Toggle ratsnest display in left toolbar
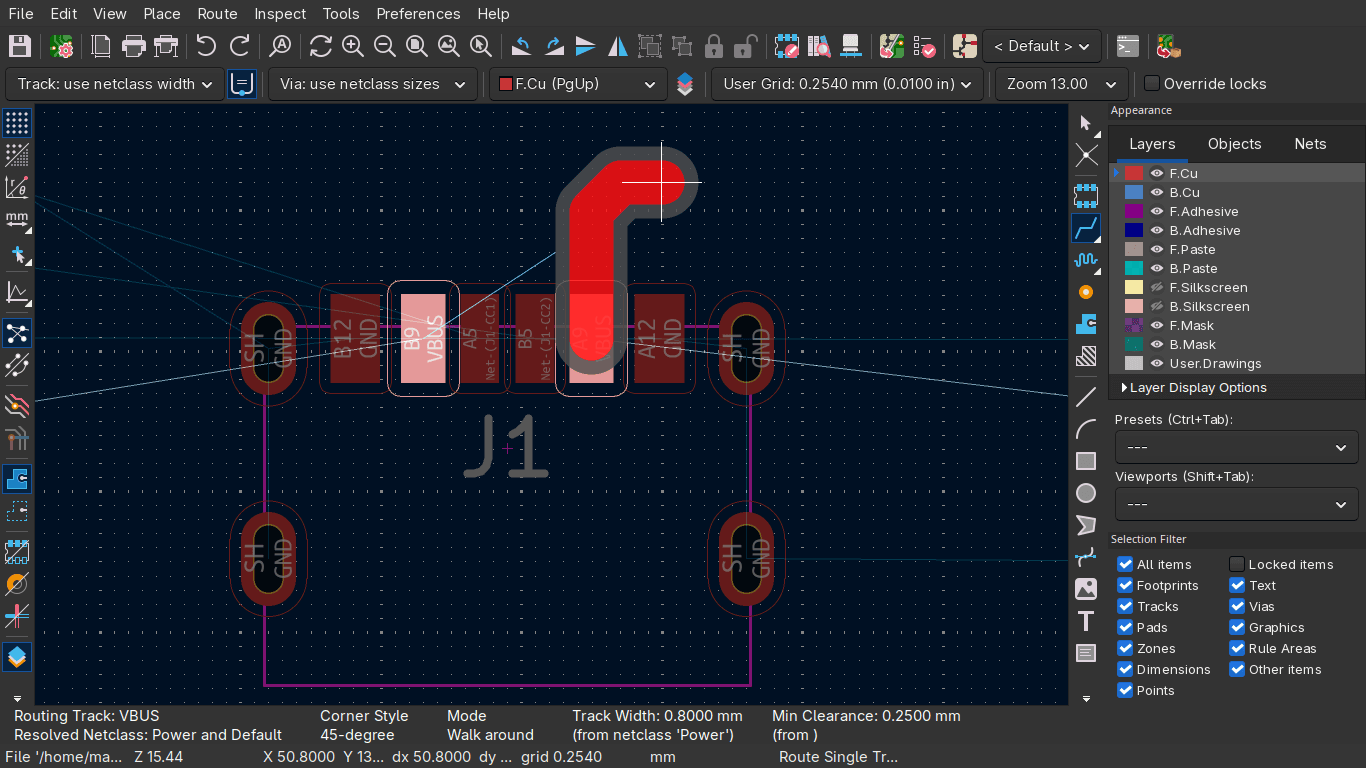 click(17, 332)
